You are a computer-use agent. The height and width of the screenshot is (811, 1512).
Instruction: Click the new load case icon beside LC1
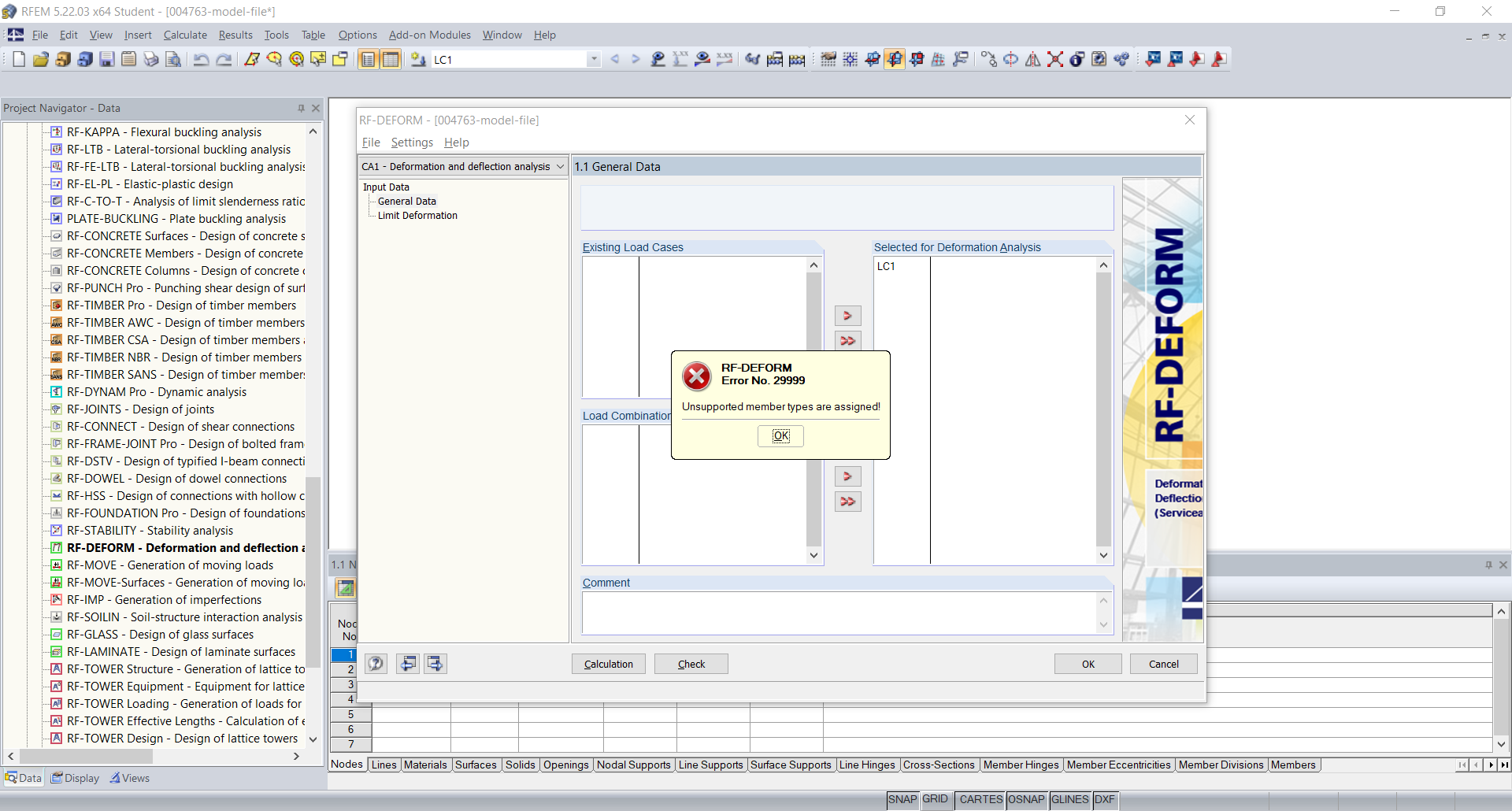(418, 59)
